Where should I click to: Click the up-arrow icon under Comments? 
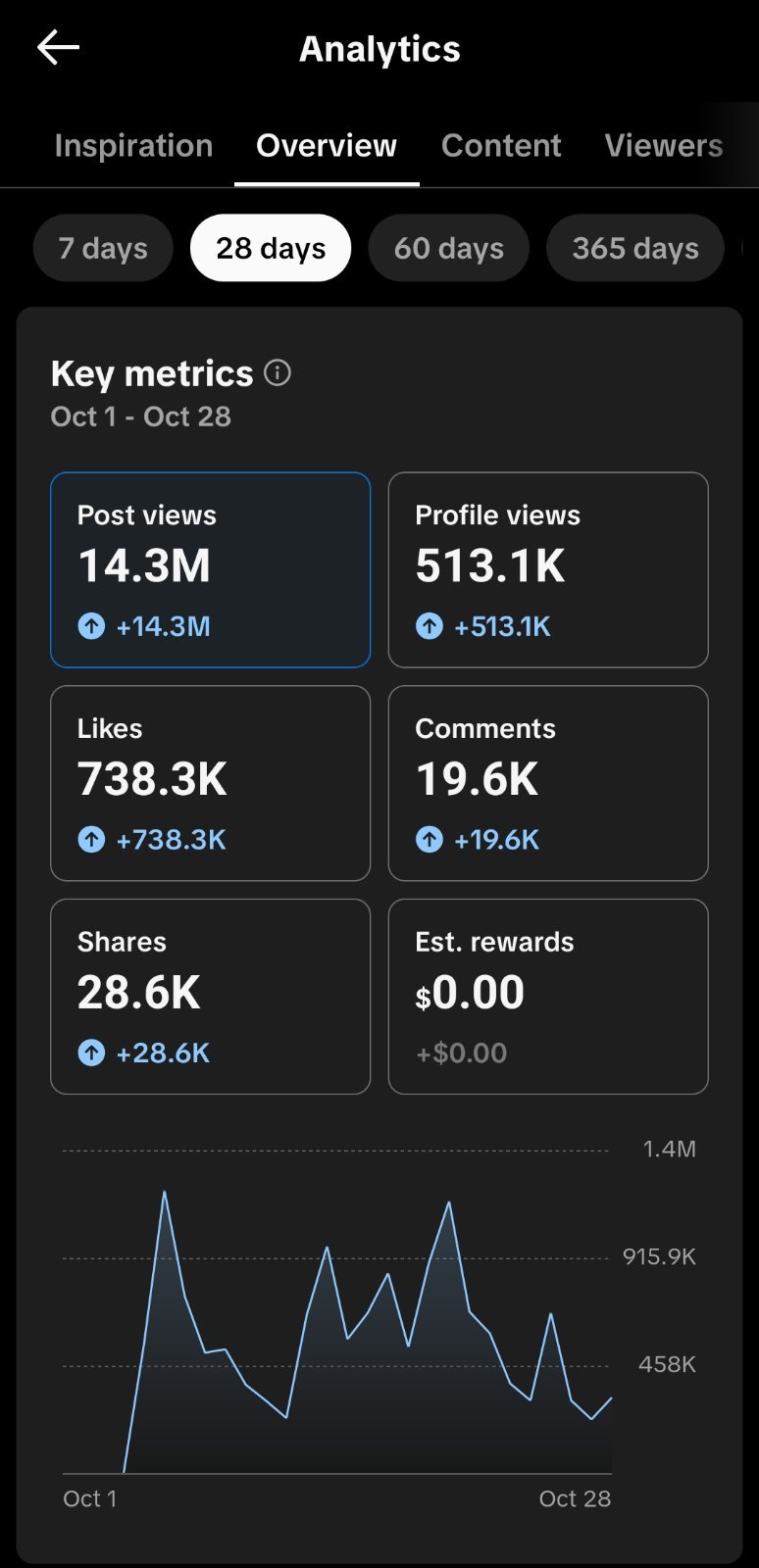click(429, 839)
